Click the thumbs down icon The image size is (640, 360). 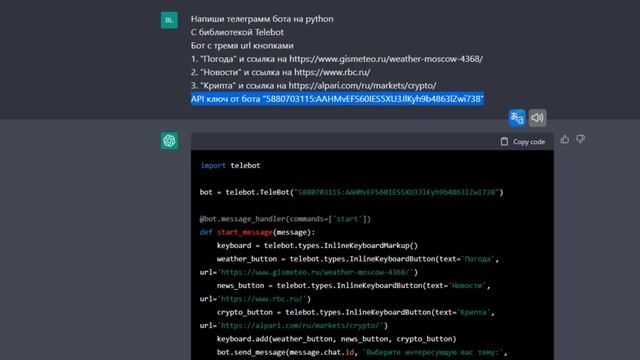point(580,140)
